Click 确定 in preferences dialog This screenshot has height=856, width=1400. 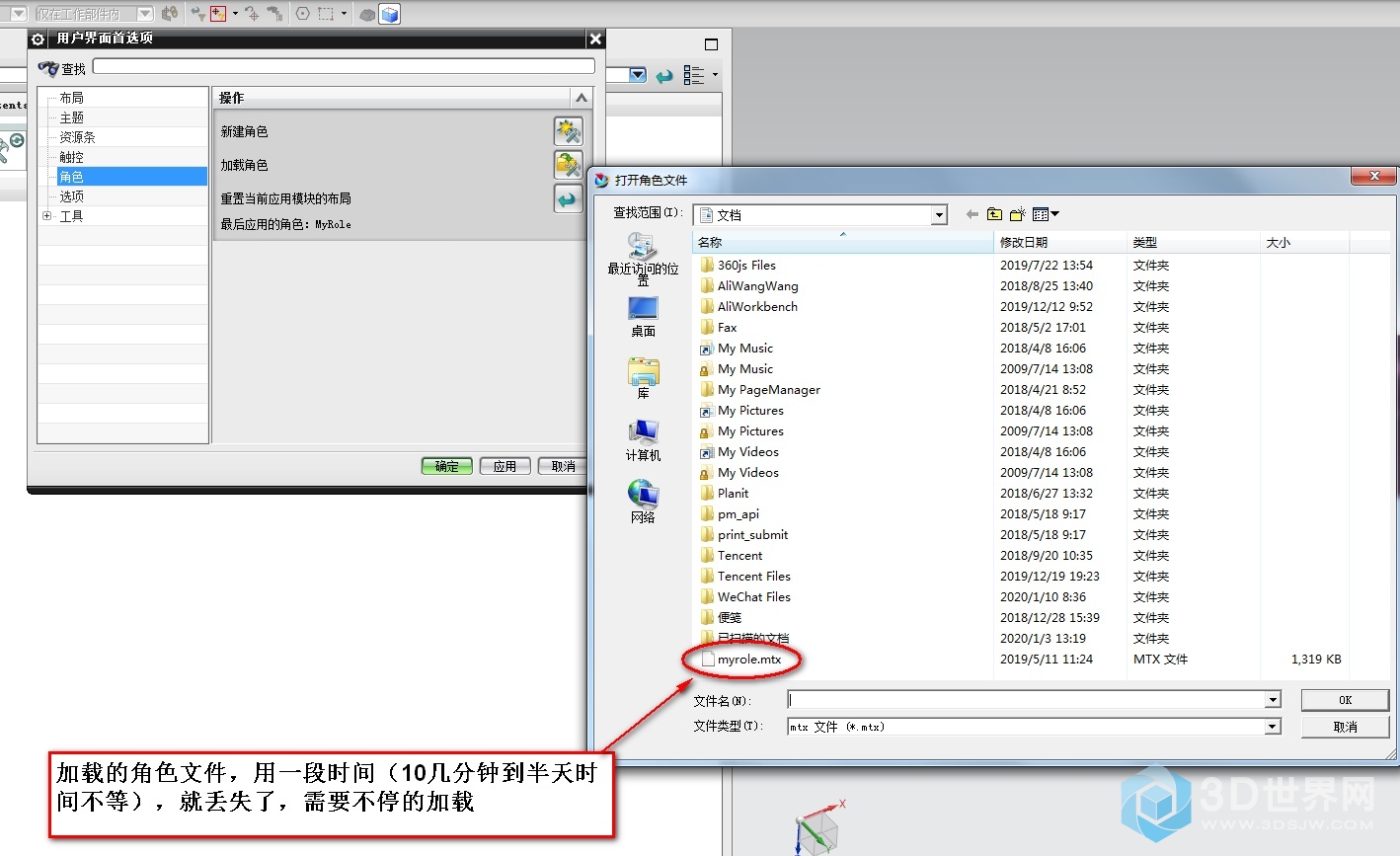(x=447, y=466)
